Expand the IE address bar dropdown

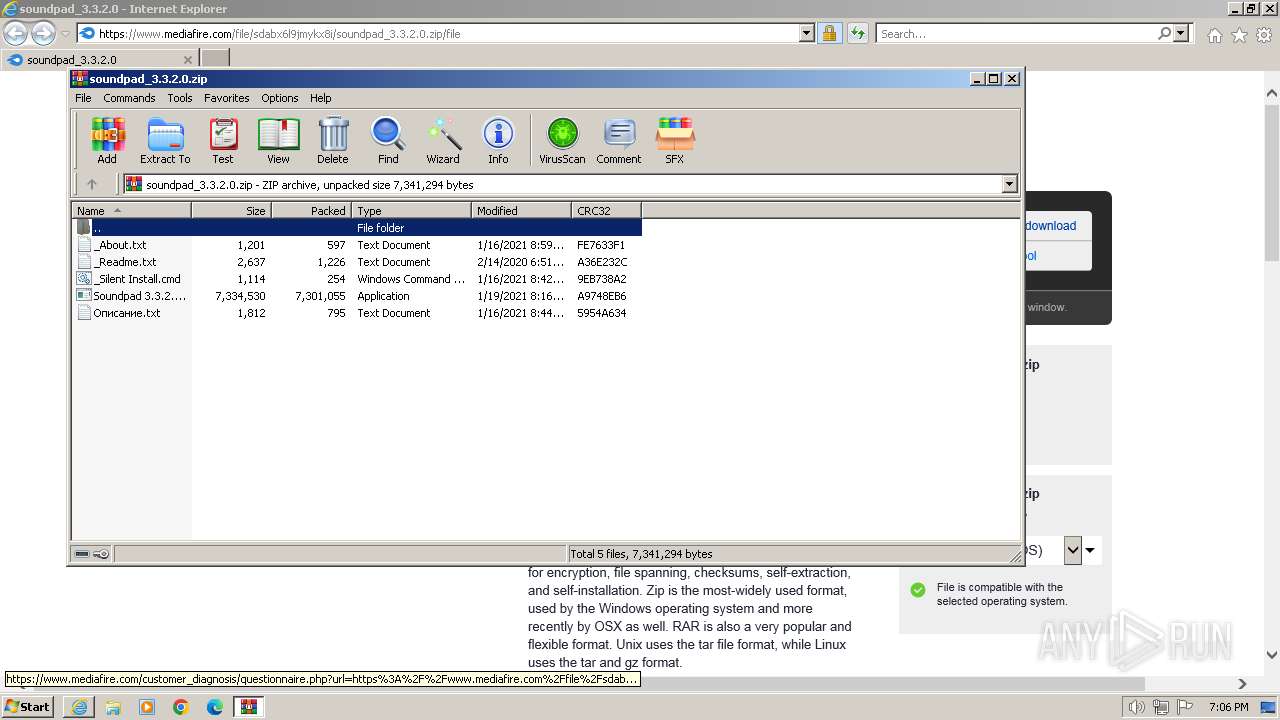807,33
